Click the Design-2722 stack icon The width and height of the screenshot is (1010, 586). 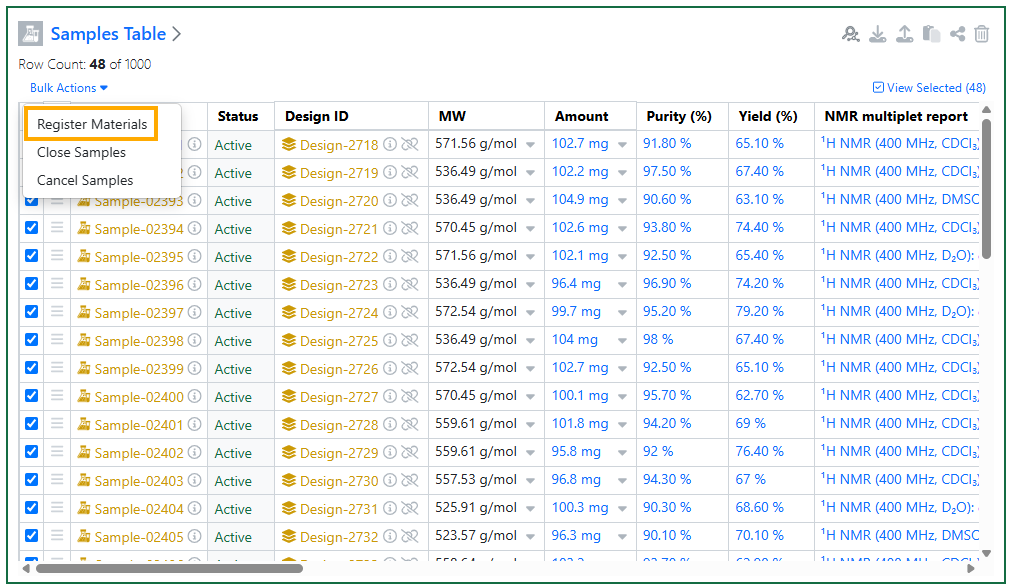click(x=289, y=256)
